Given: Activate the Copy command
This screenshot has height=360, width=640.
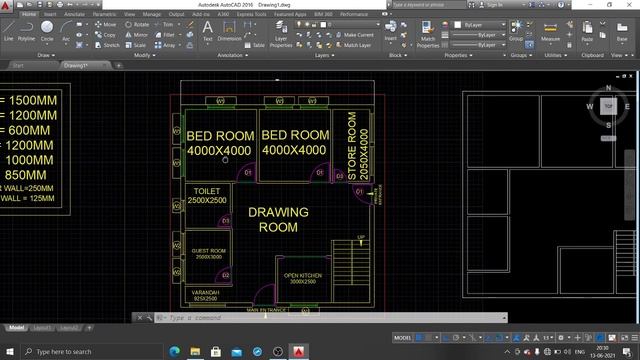Looking at the screenshot, I should [105, 35].
